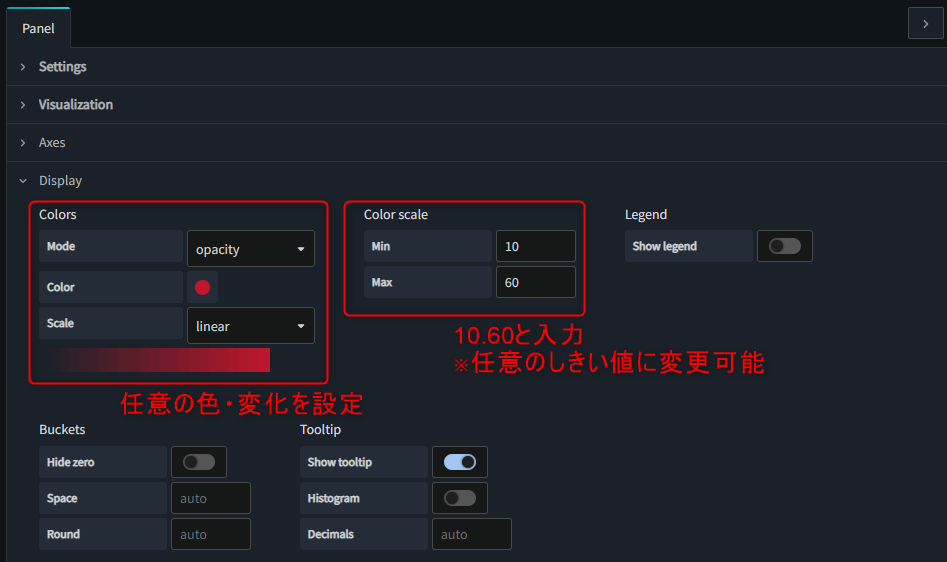Enable the Histogram switch
Image resolution: width=947 pixels, height=562 pixels.
[460, 498]
